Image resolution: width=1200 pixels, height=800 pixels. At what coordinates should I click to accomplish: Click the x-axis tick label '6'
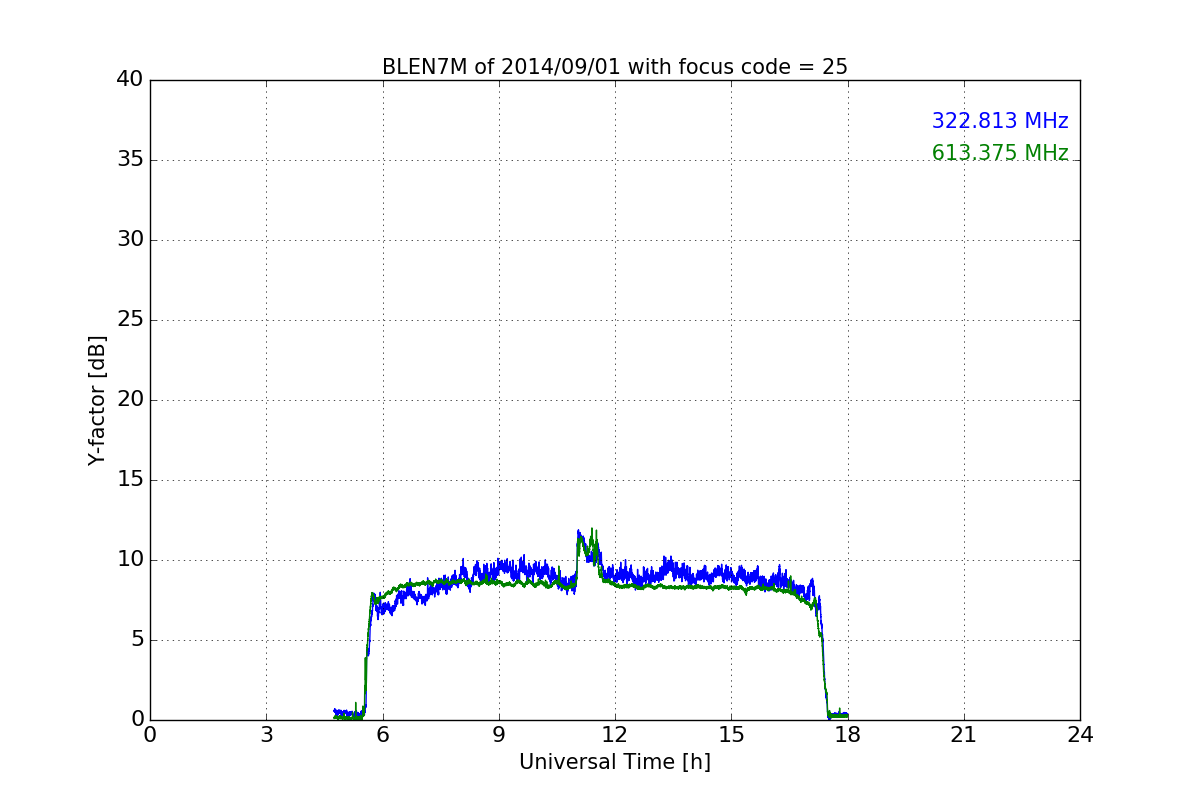coord(383,735)
